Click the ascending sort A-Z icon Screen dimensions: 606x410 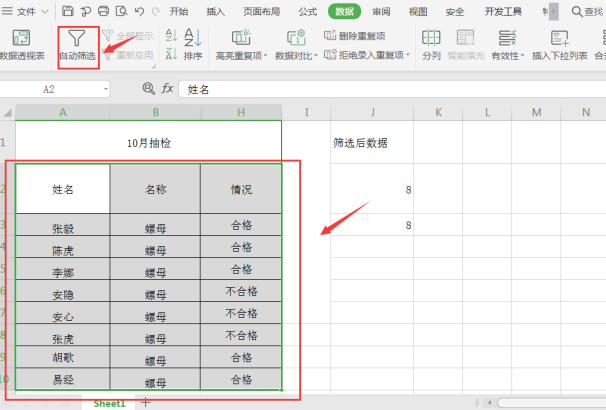click(x=171, y=35)
